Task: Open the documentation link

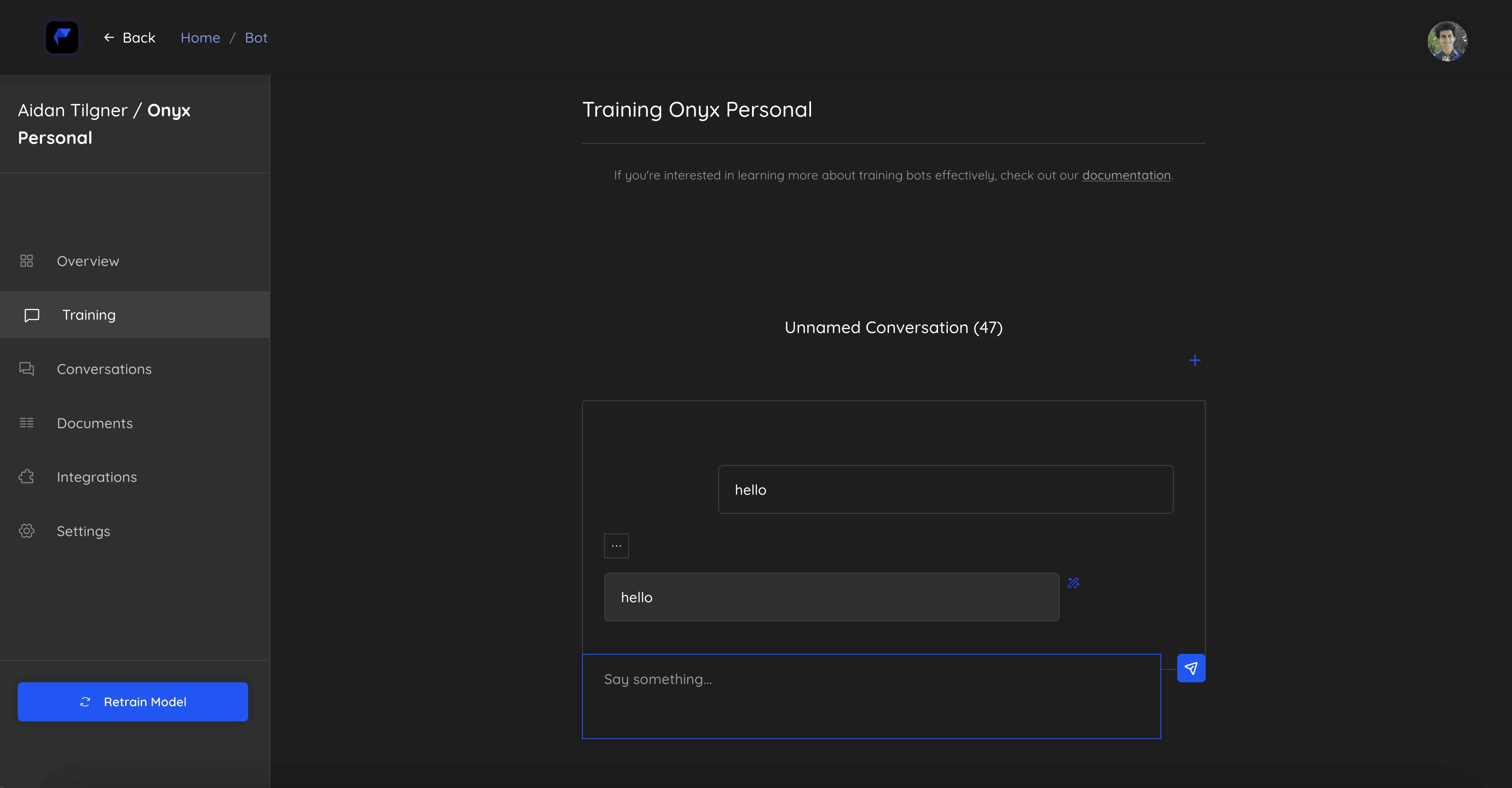Action: (x=1126, y=175)
